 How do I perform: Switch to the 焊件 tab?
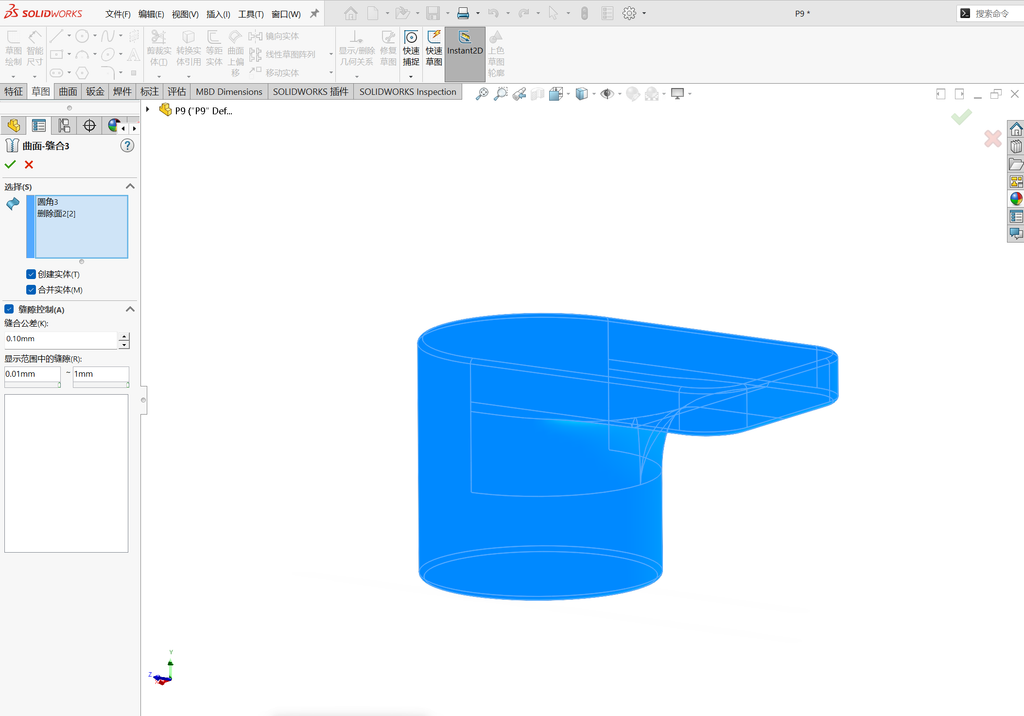click(x=122, y=91)
